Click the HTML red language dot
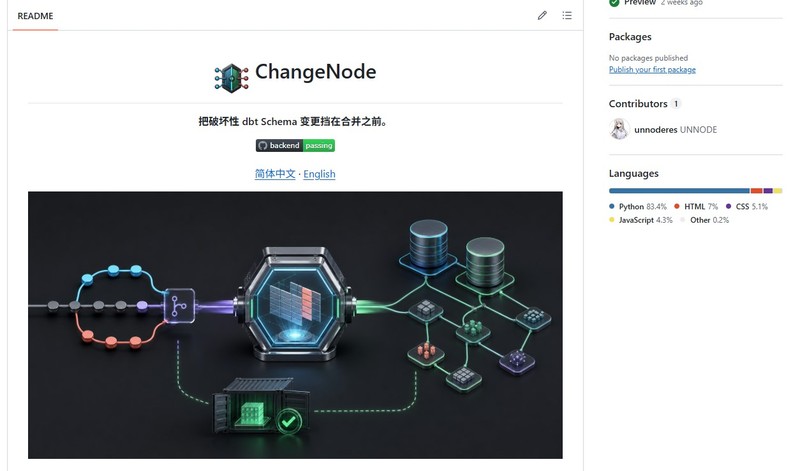Viewport: 800px width, 471px height. pyautogui.click(x=677, y=206)
